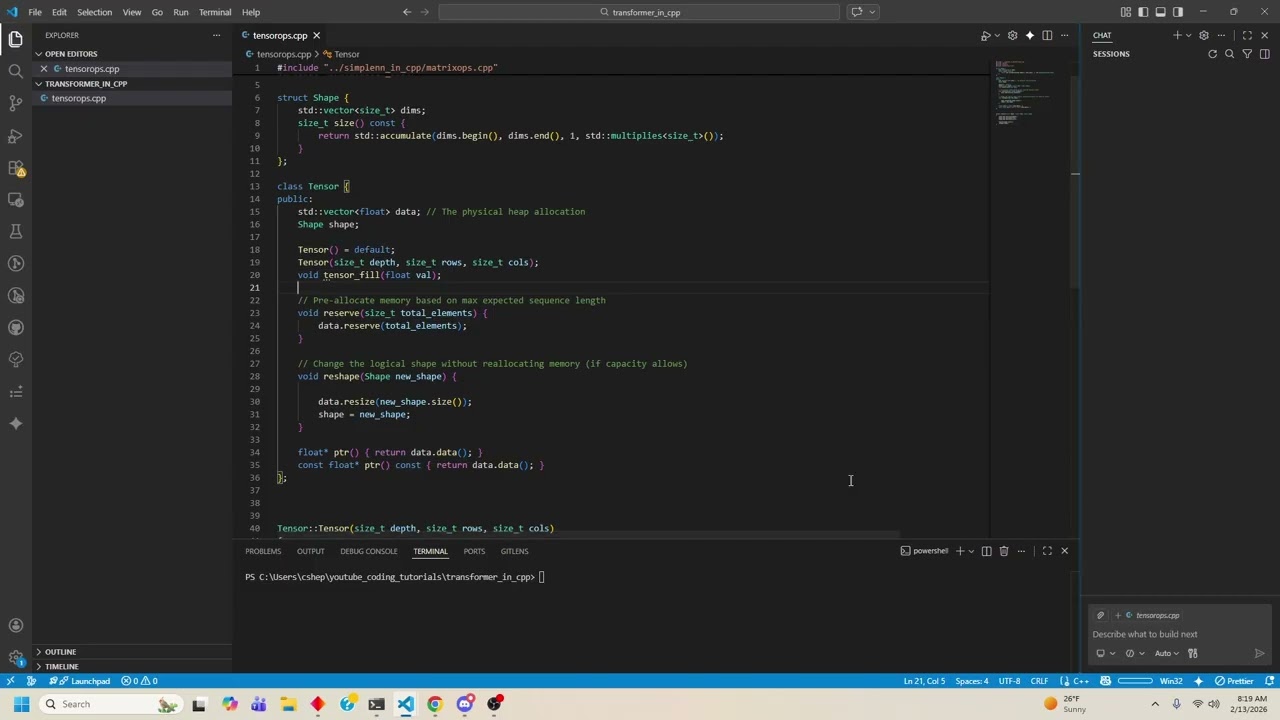Viewport: 1280px width, 720px height.
Task: Open the Explorer view in activity bar
Action: [15, 39]
